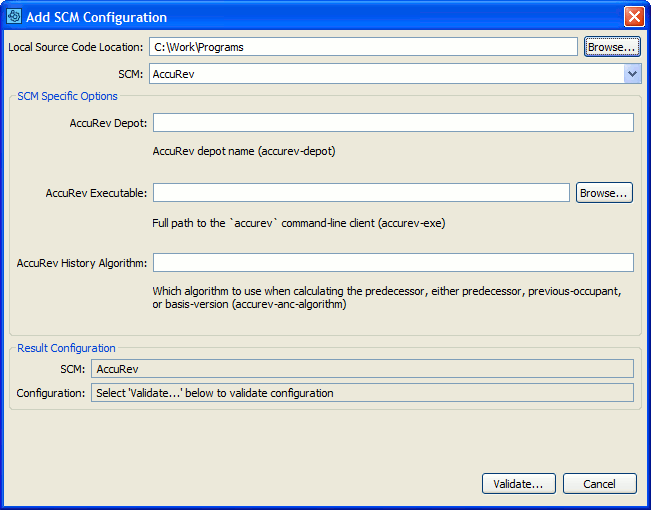Expand the SCM dropdown arrow
This screenshot has width=651, height=510.
[x=632, y=73]
